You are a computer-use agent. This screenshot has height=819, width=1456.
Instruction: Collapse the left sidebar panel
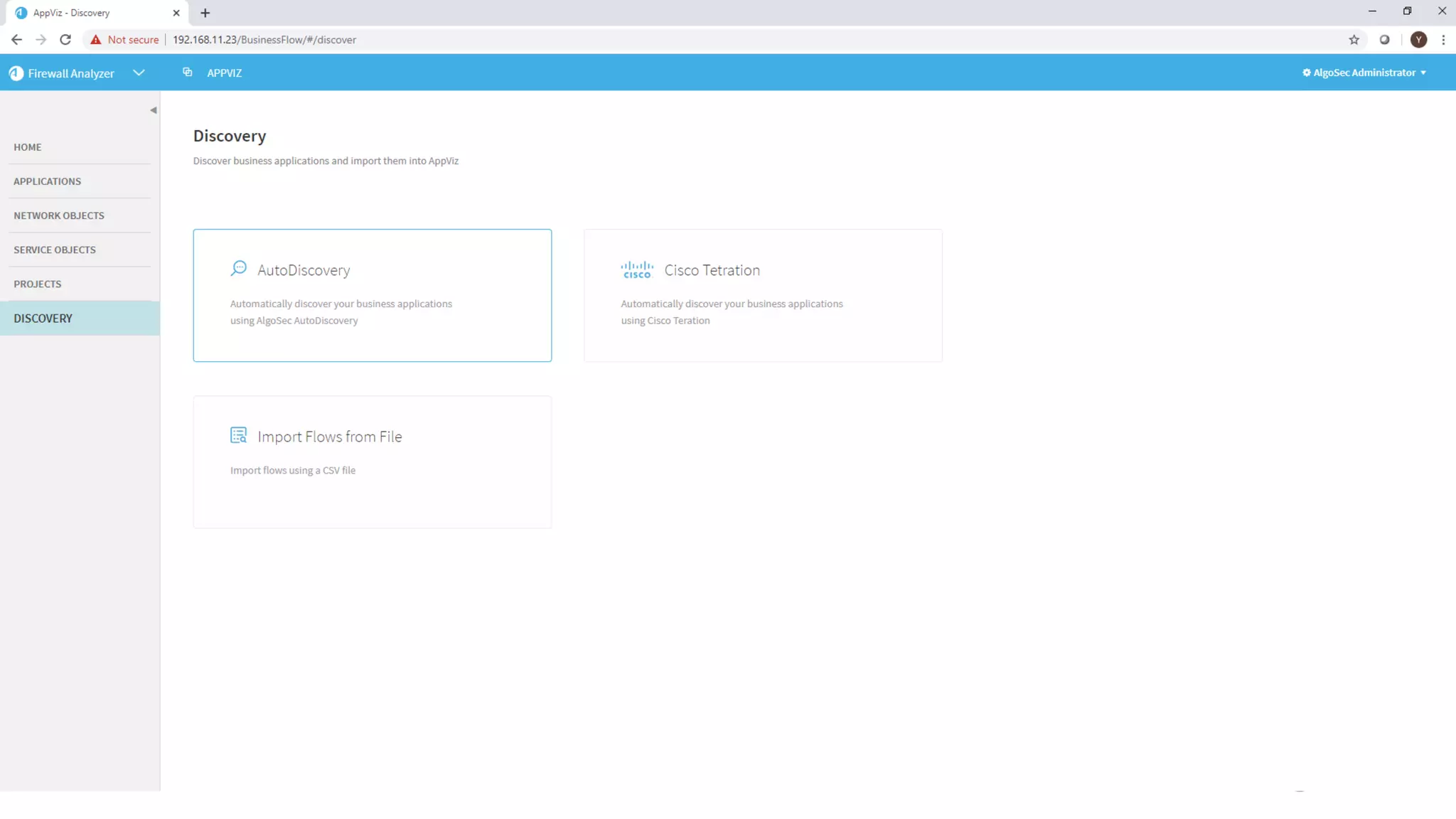point(153,110)
